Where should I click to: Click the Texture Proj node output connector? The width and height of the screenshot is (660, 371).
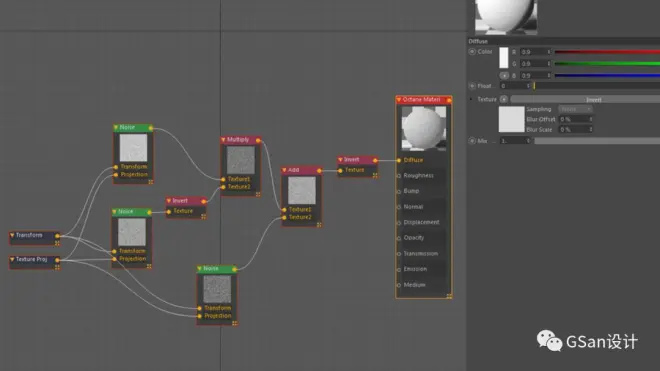coord(57,260)
